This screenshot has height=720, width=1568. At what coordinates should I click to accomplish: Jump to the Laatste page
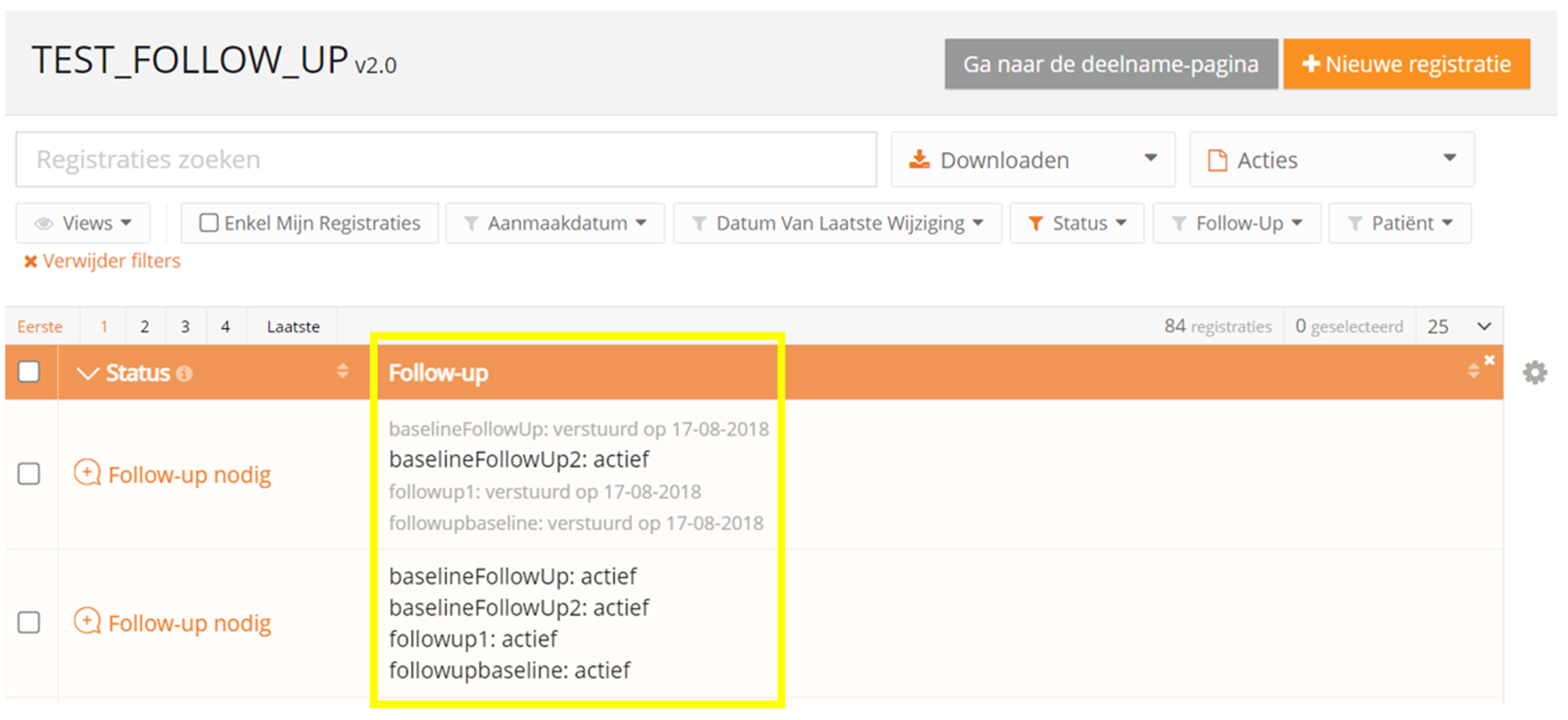click(293, 326)
